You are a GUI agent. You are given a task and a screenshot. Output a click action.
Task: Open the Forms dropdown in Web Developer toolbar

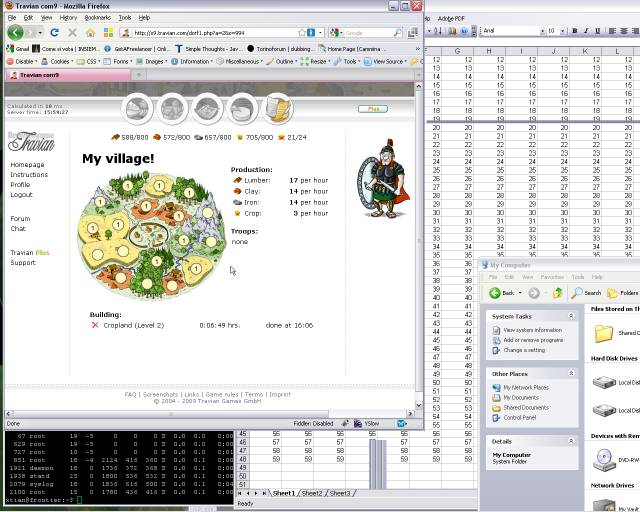(x=118, y=61)
